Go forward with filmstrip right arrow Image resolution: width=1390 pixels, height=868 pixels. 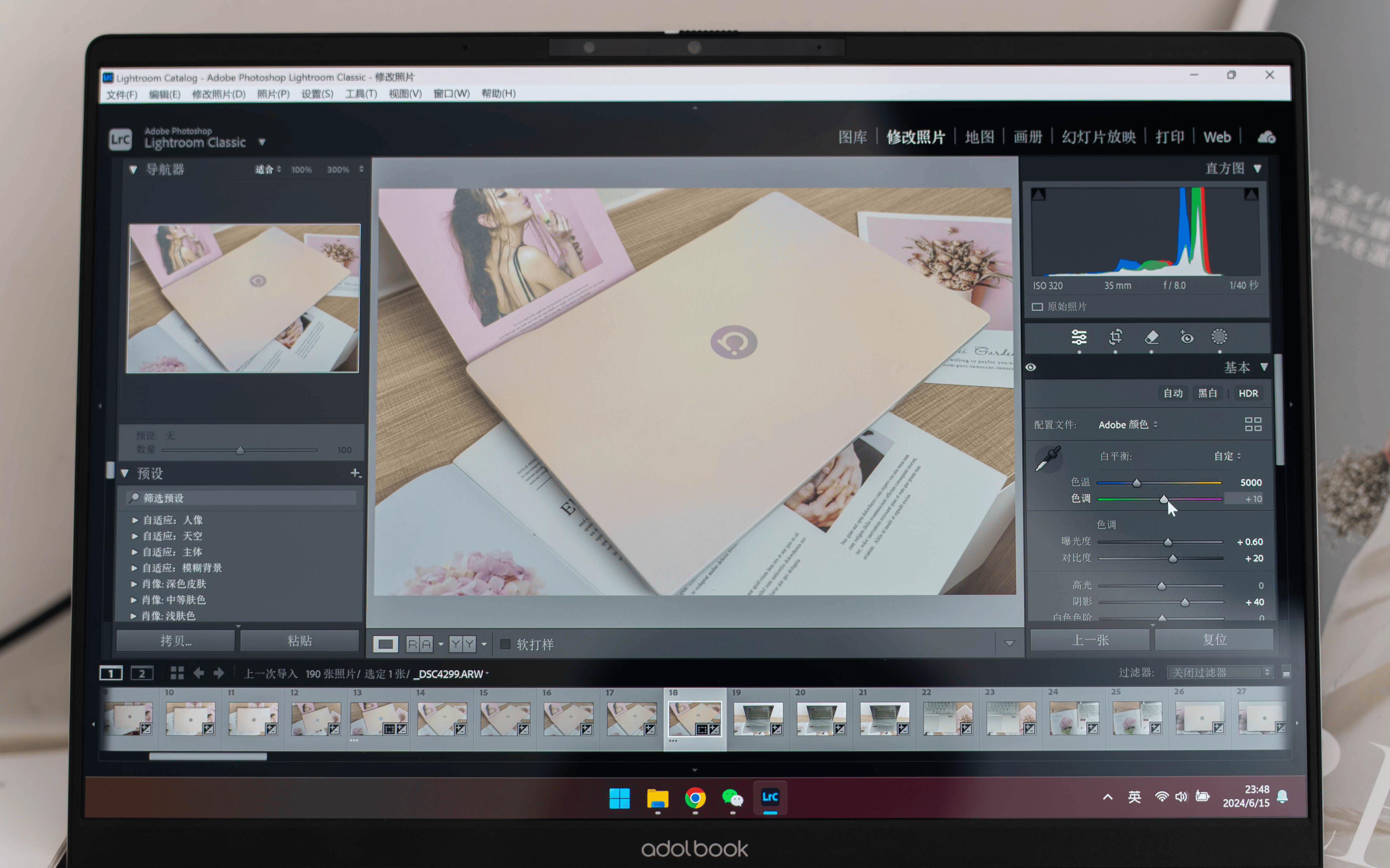coord(219,673)
